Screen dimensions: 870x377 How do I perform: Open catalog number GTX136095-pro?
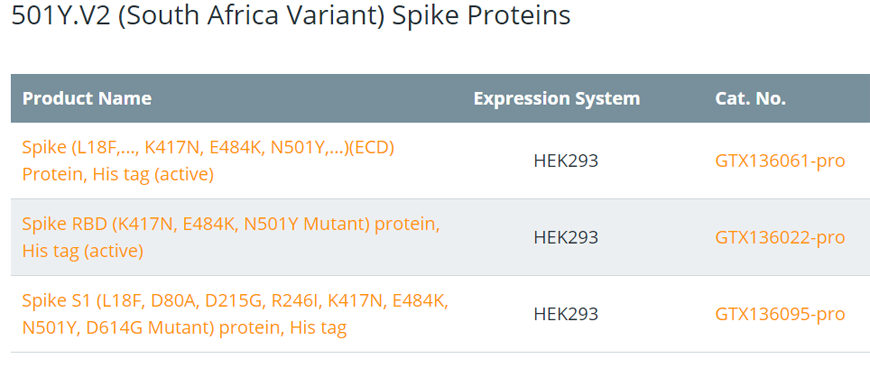[x=780, y=314]
